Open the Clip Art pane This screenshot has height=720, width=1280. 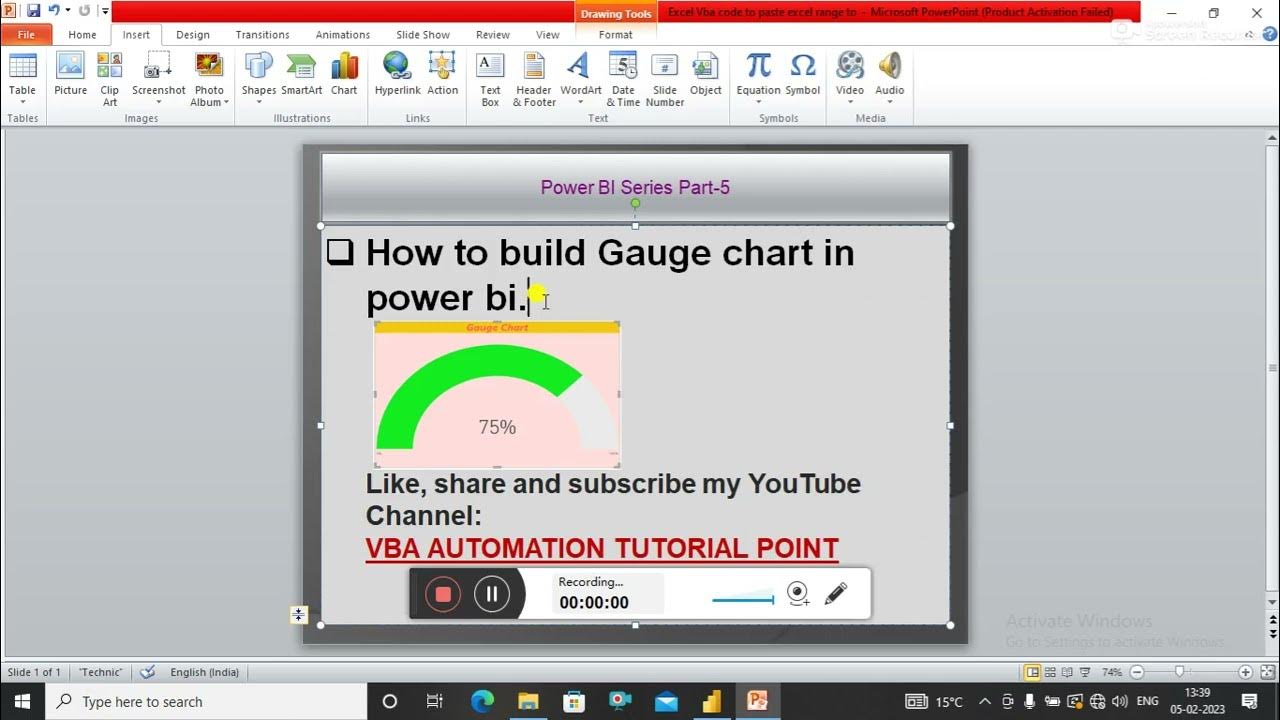109,79
